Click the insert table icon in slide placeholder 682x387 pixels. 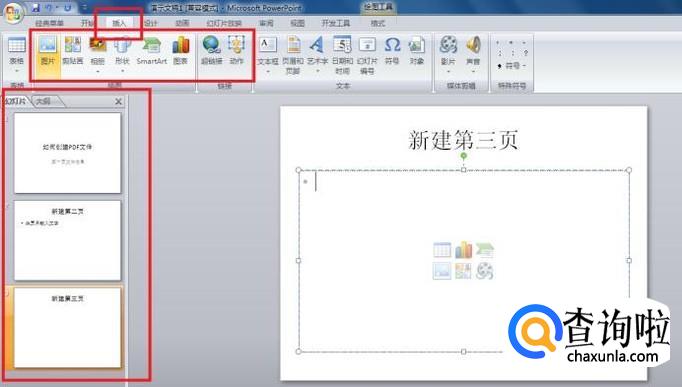(x=442, y=250)
